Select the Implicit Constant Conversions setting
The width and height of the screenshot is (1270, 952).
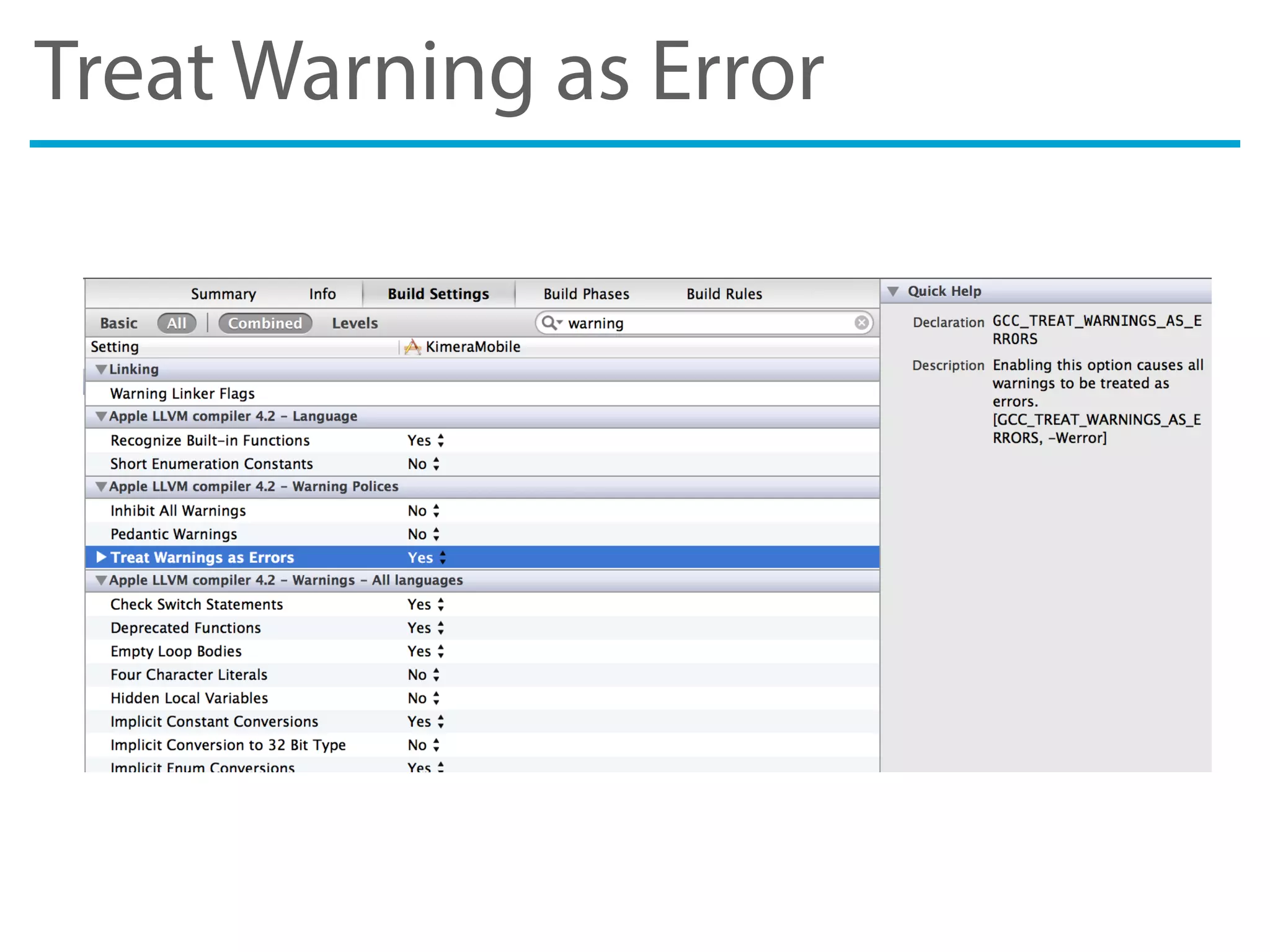point(214,721)
